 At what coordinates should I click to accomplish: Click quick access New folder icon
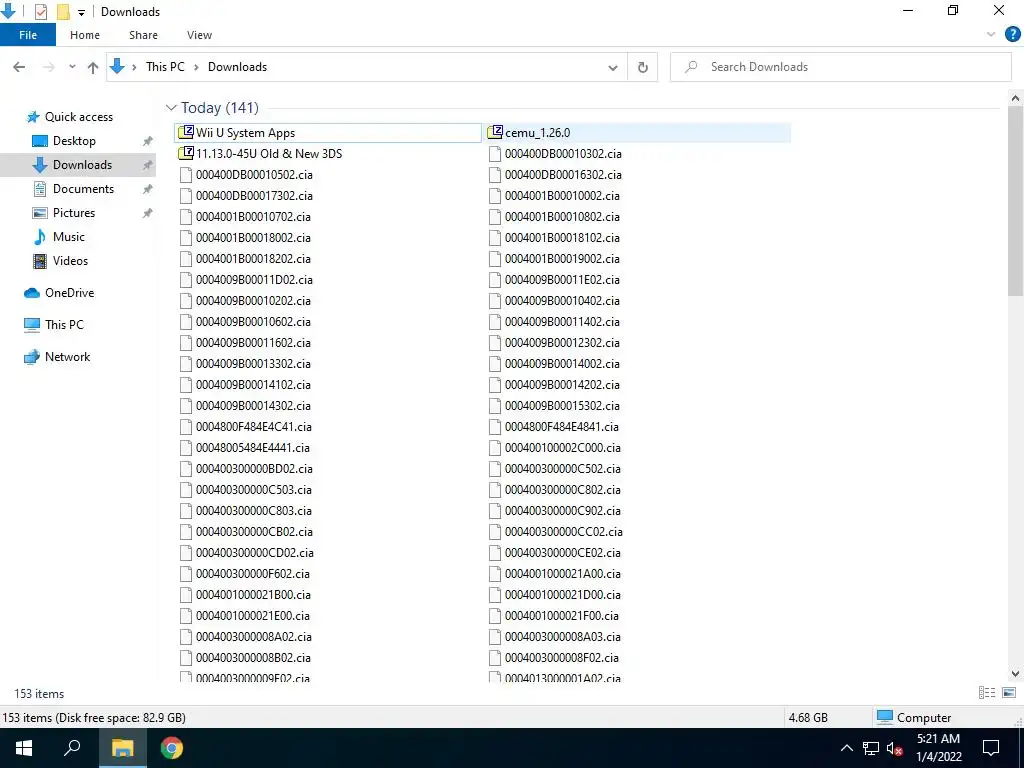point(63,12)
